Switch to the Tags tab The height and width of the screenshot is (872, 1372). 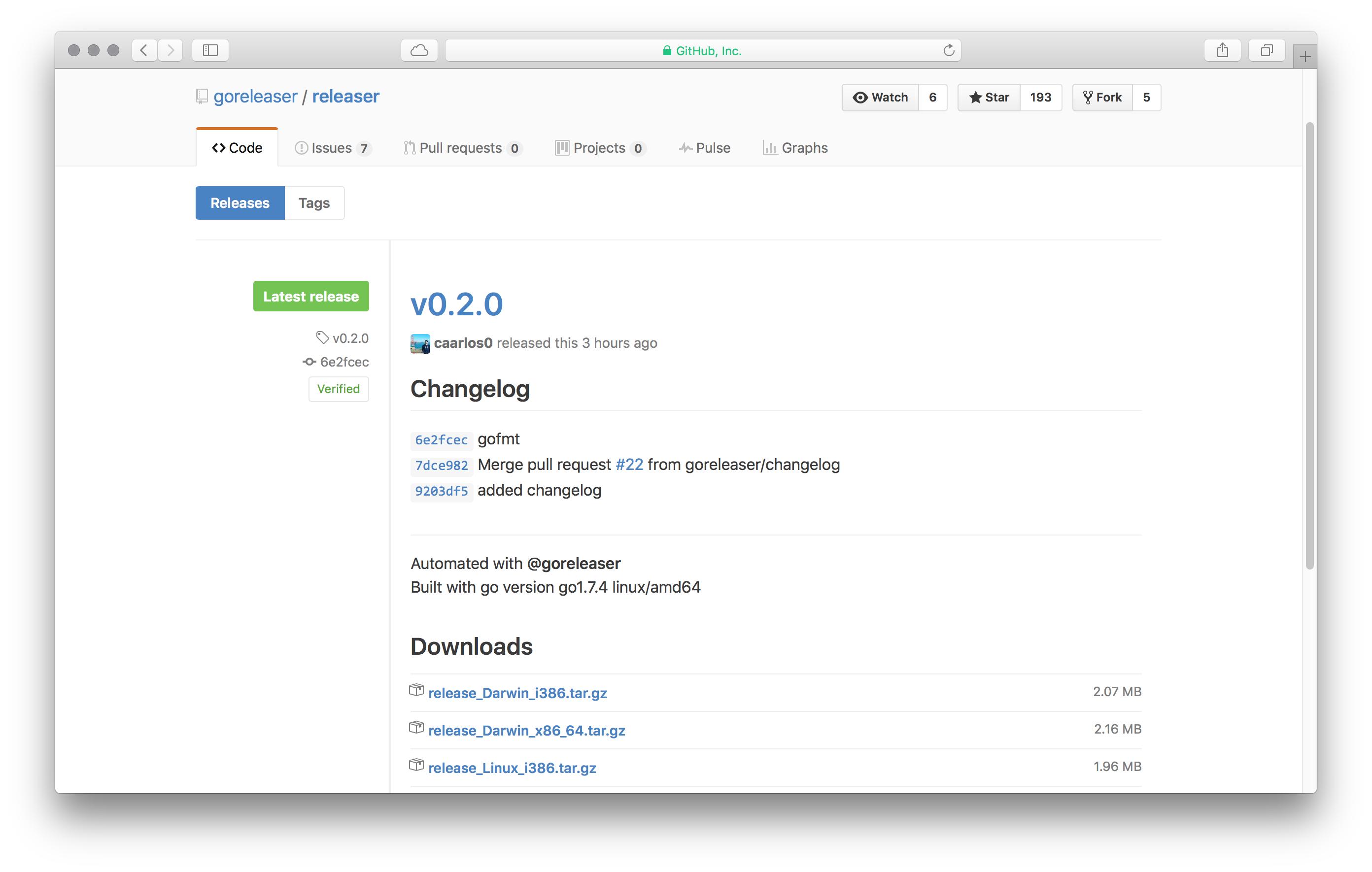[x=314, y=203]
